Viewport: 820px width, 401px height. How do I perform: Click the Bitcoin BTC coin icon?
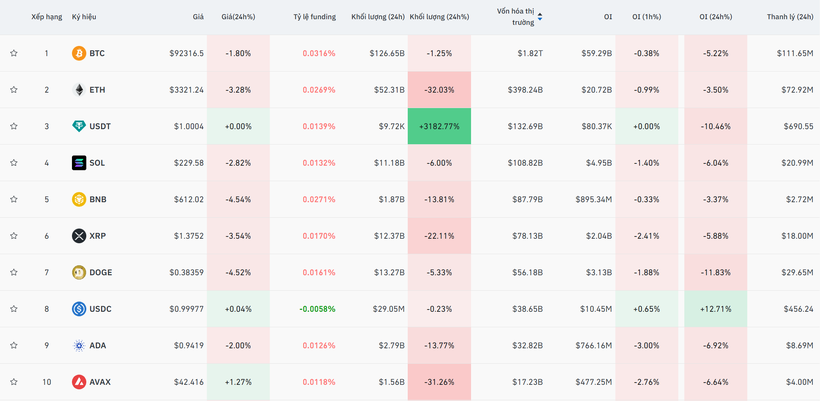[79, 53]
